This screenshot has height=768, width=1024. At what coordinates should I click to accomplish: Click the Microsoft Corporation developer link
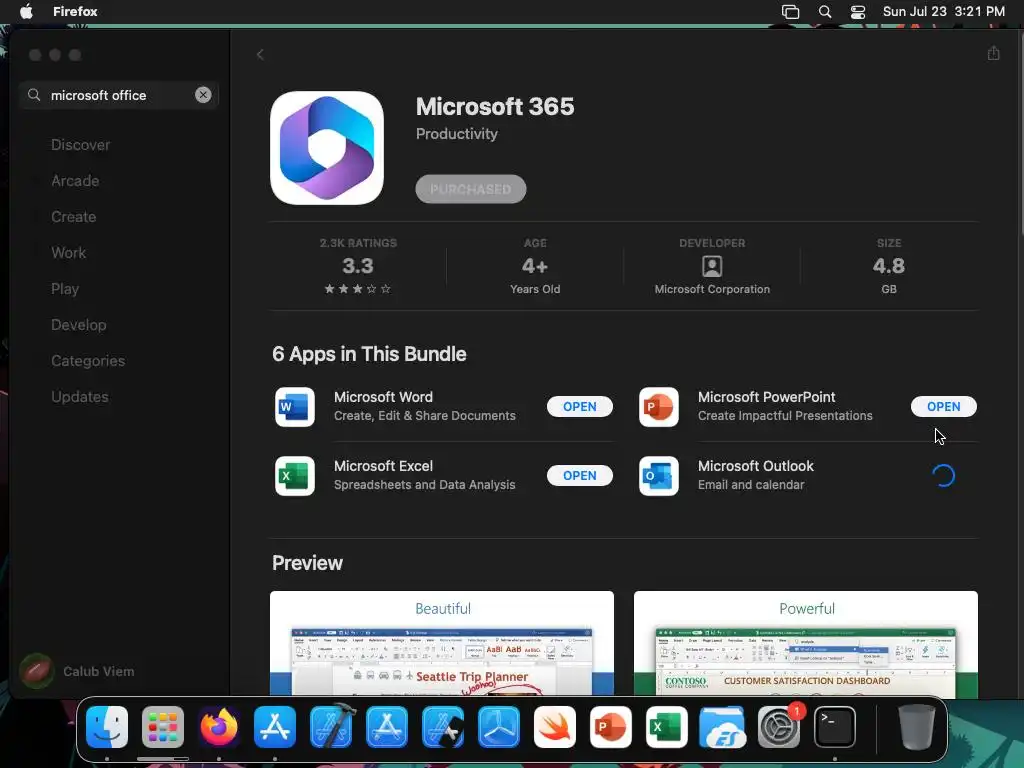coord(712,289)
